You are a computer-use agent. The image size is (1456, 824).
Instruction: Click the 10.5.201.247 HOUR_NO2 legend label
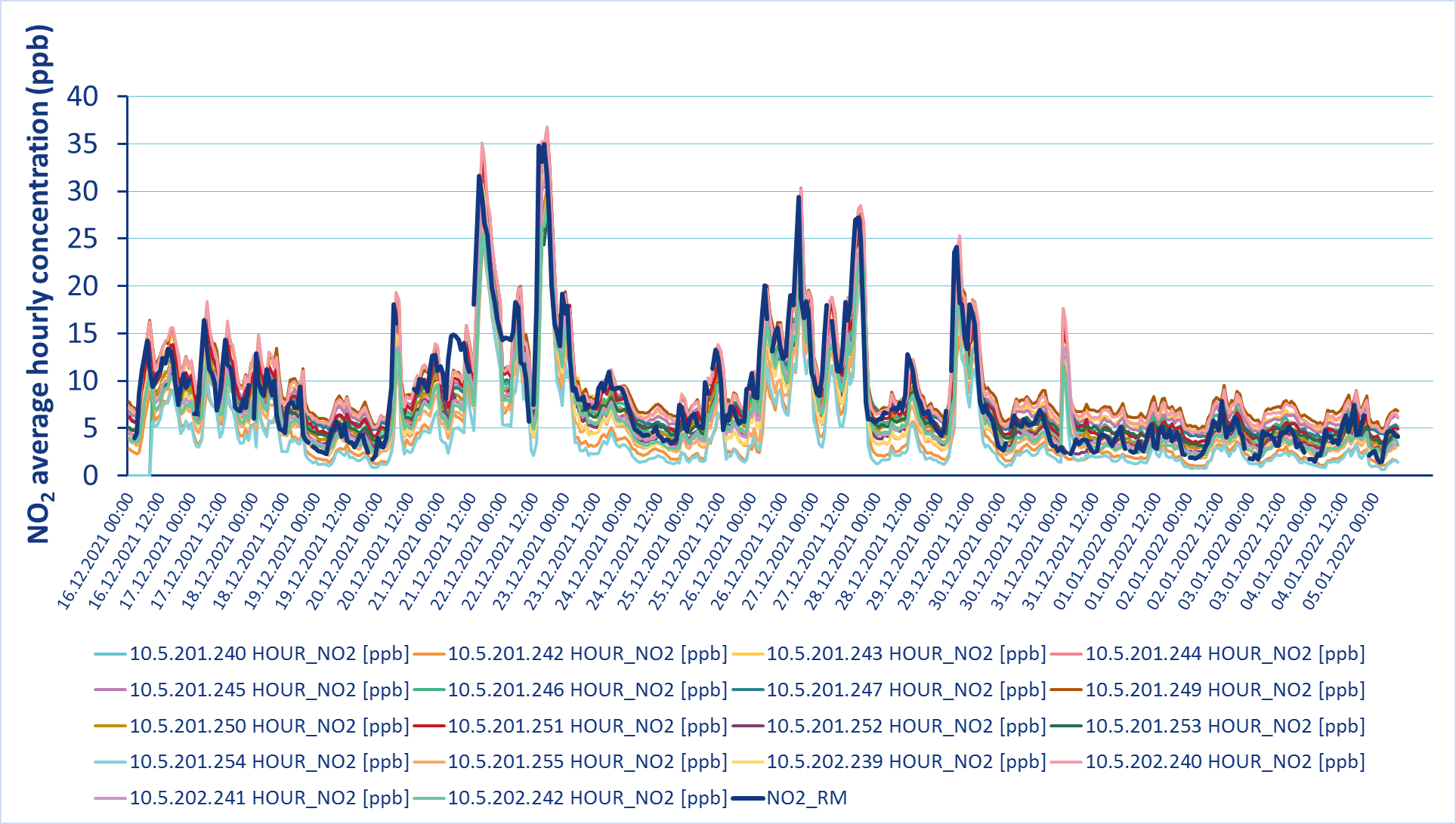tap(906, 690)
